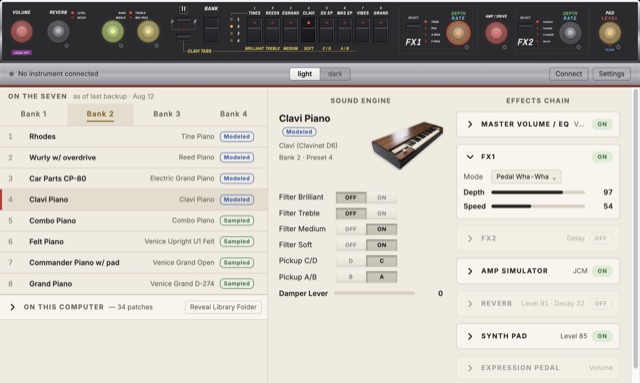Click the Connect button
The width and height of the screenshot is (640, 383).
569,74
